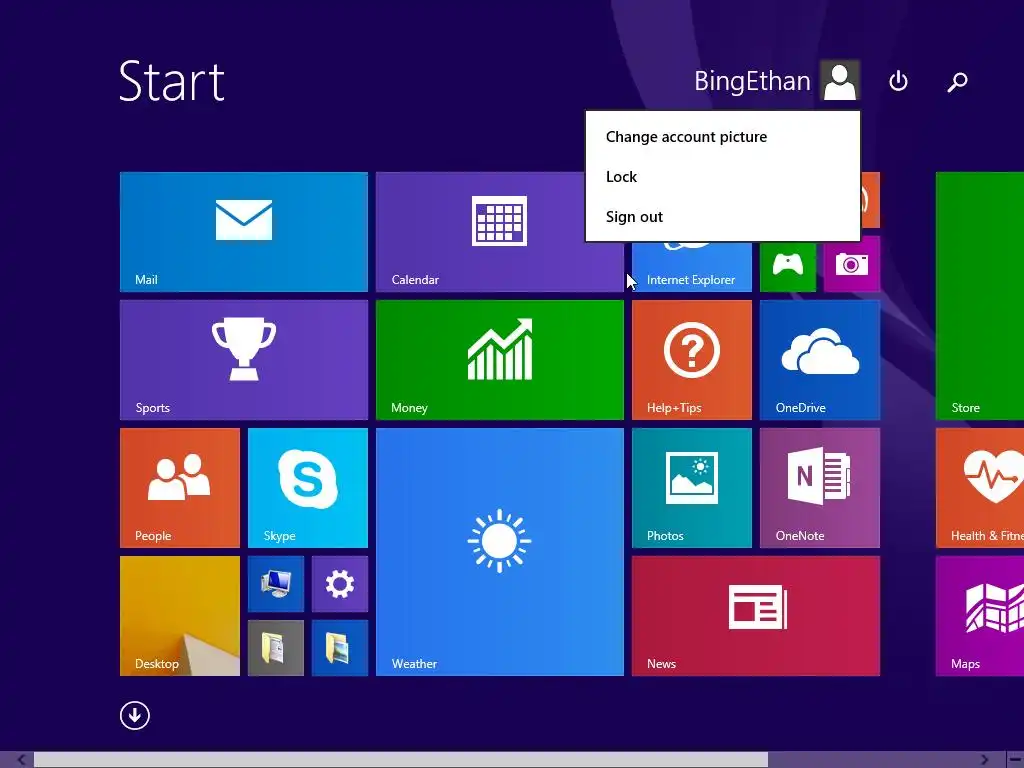The image size is (1024, 768).
Task: Click the scrollbar right arrow
Action: point(984,760)
